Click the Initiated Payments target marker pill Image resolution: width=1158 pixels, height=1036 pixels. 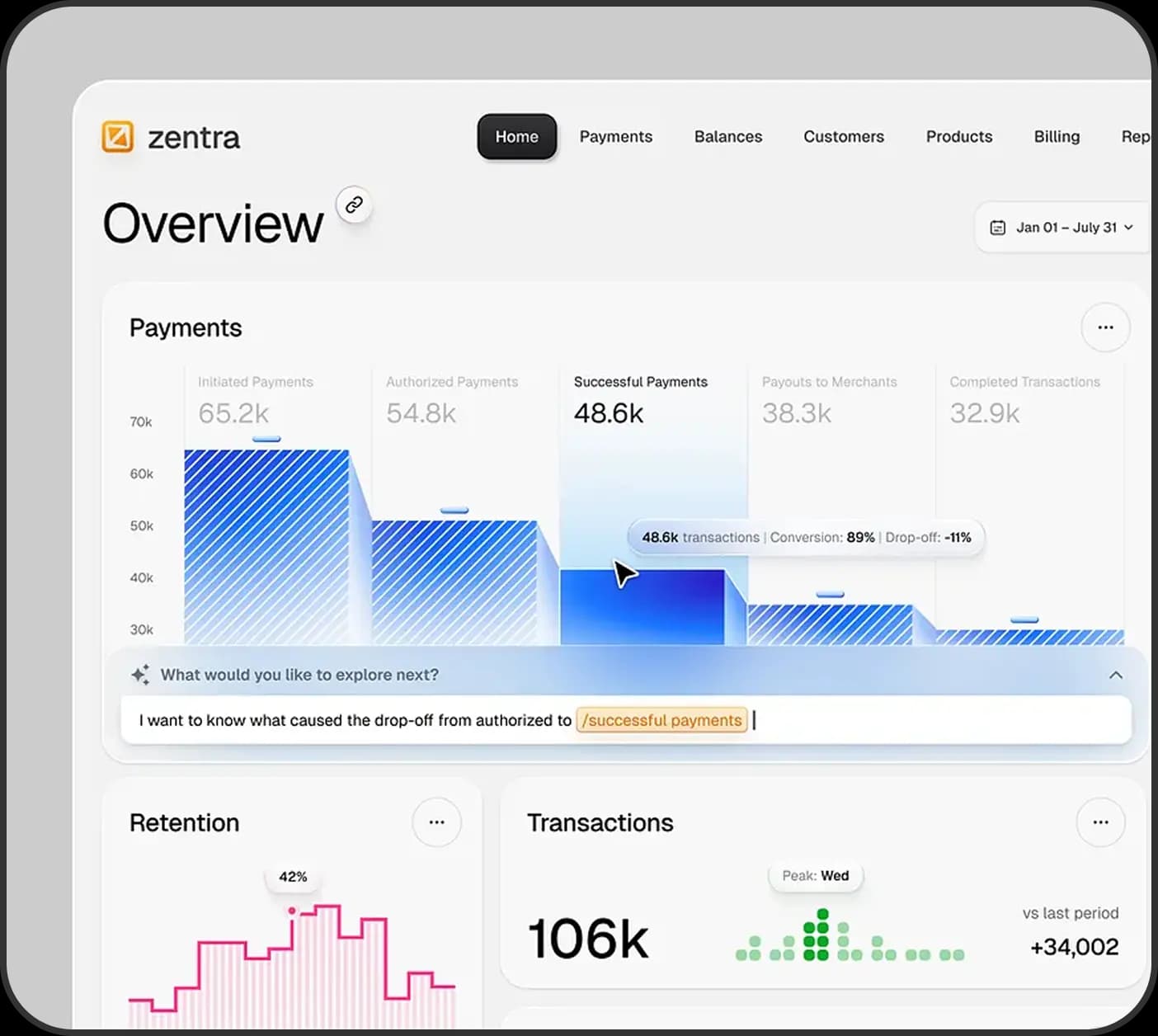tap(266, 439)
